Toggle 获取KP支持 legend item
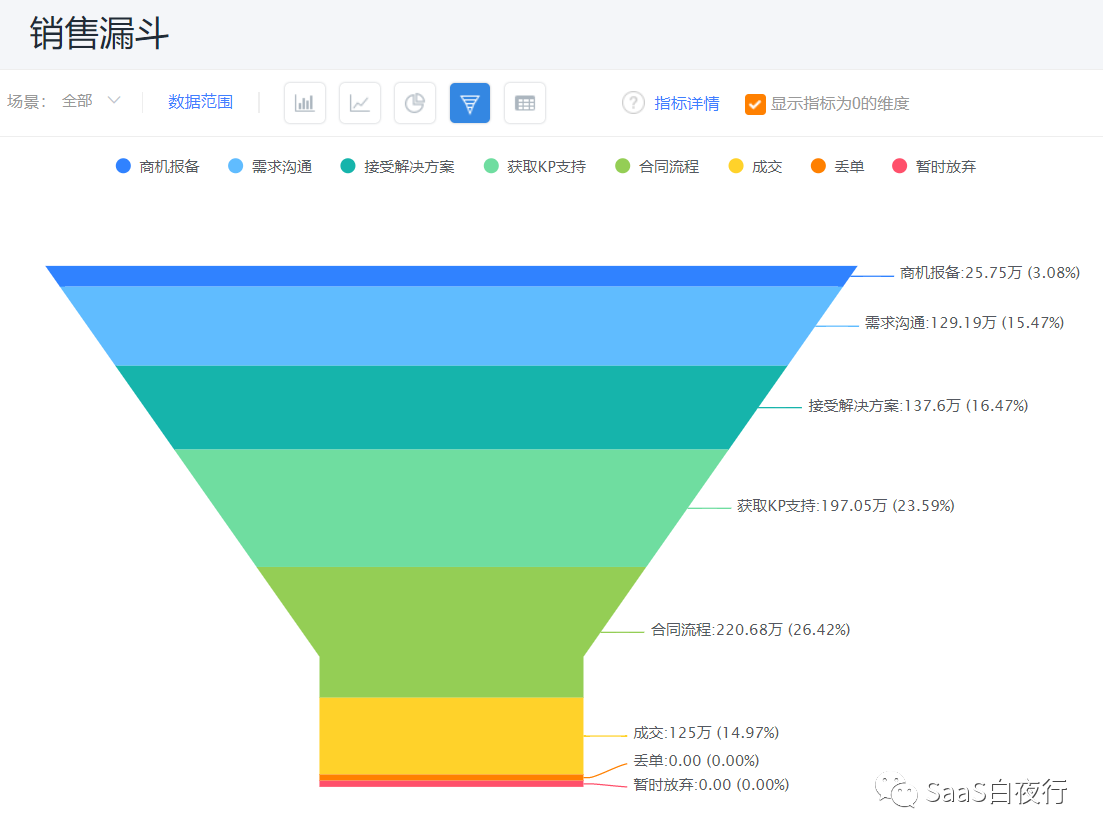This screenshot has width=1103, height=840. [535, 167]
